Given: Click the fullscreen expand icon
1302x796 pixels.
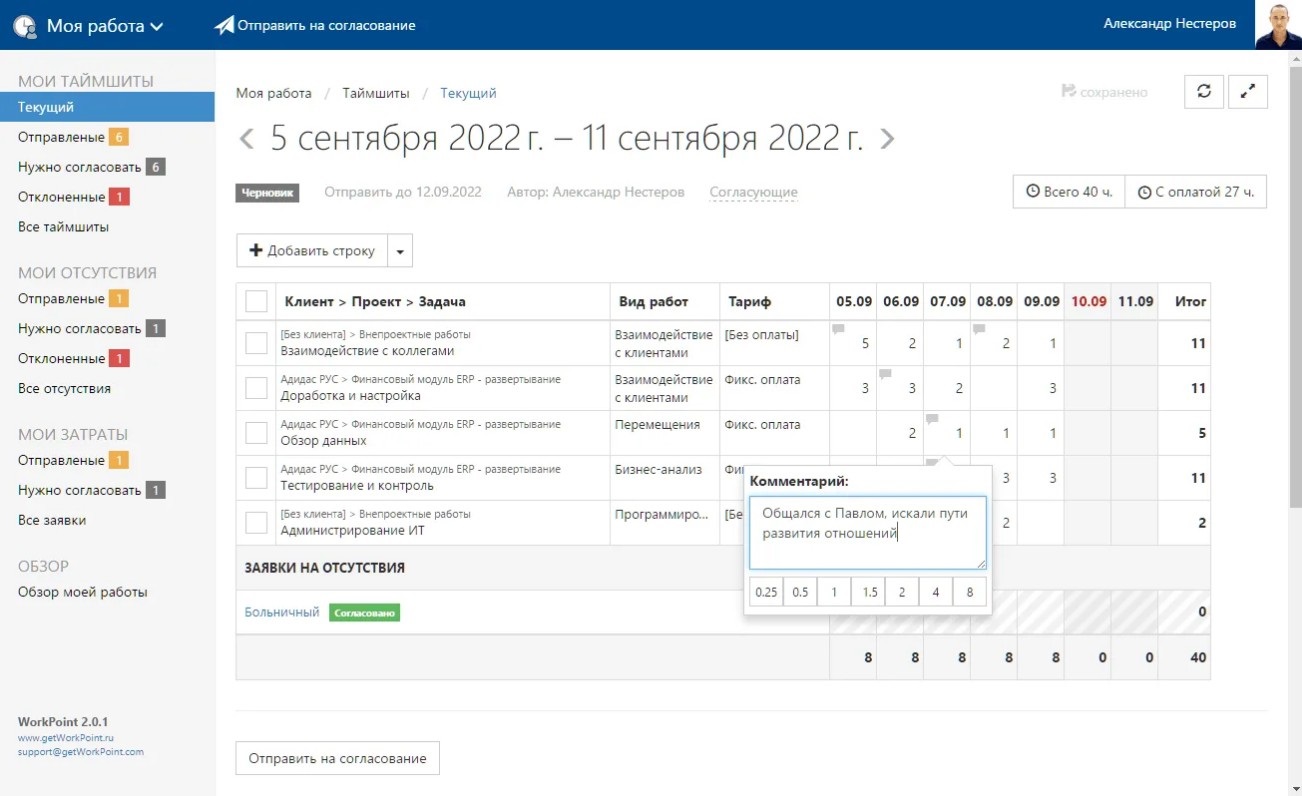Looking at the screenshot, I should (x=1247, y=91).
